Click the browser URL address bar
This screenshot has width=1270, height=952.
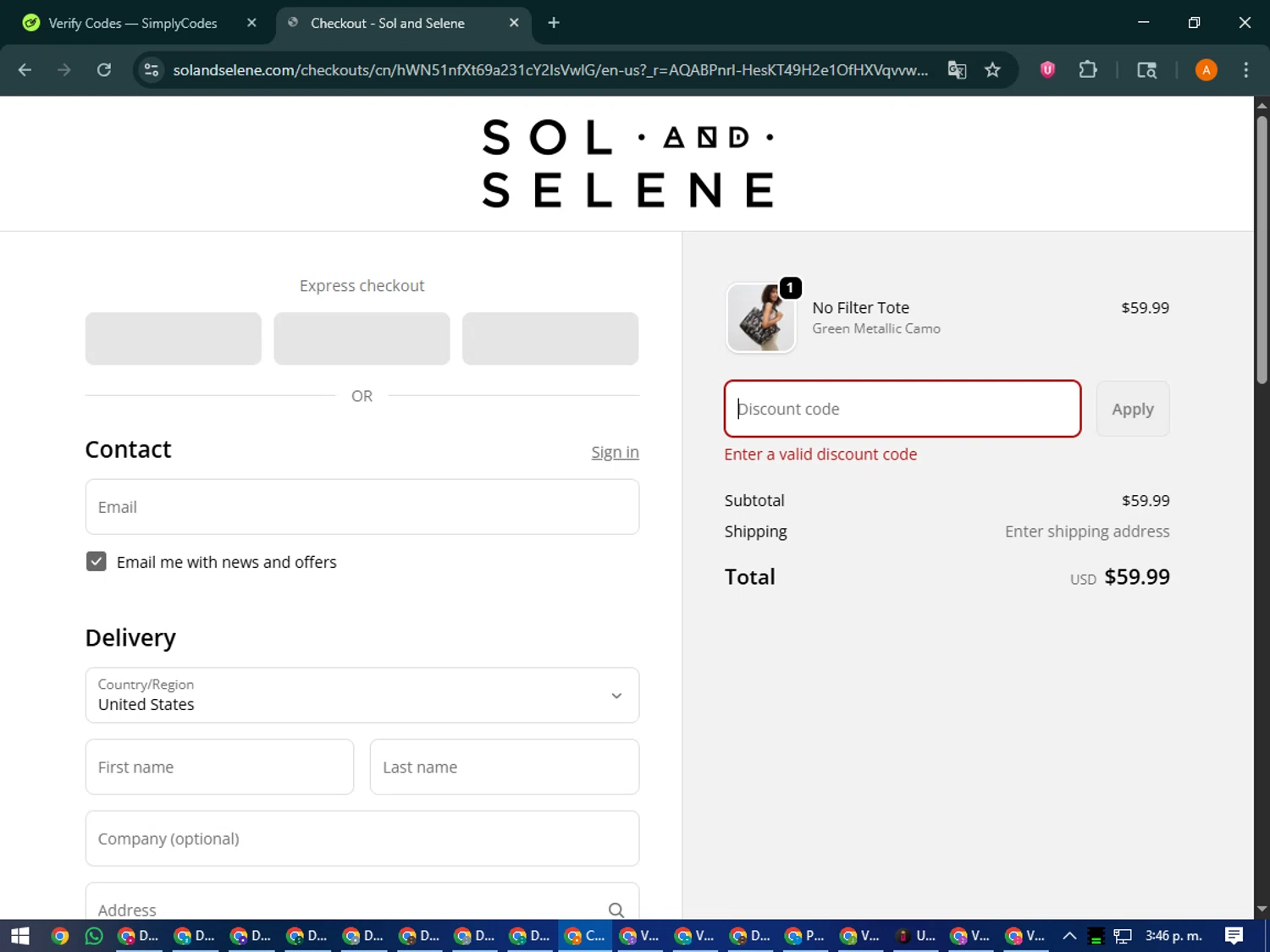[550, 70]
